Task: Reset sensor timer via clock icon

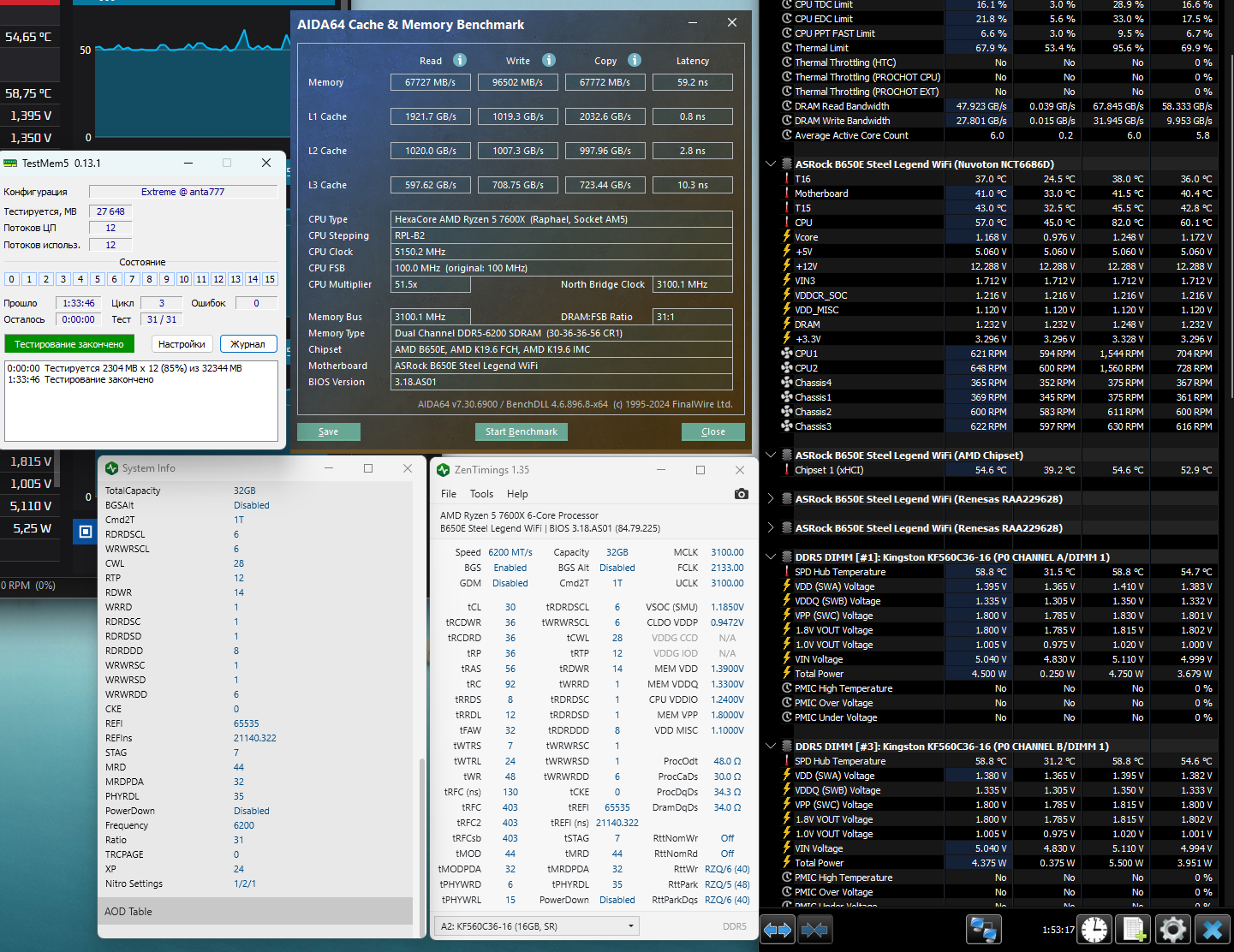Action: coord(1094,930)
